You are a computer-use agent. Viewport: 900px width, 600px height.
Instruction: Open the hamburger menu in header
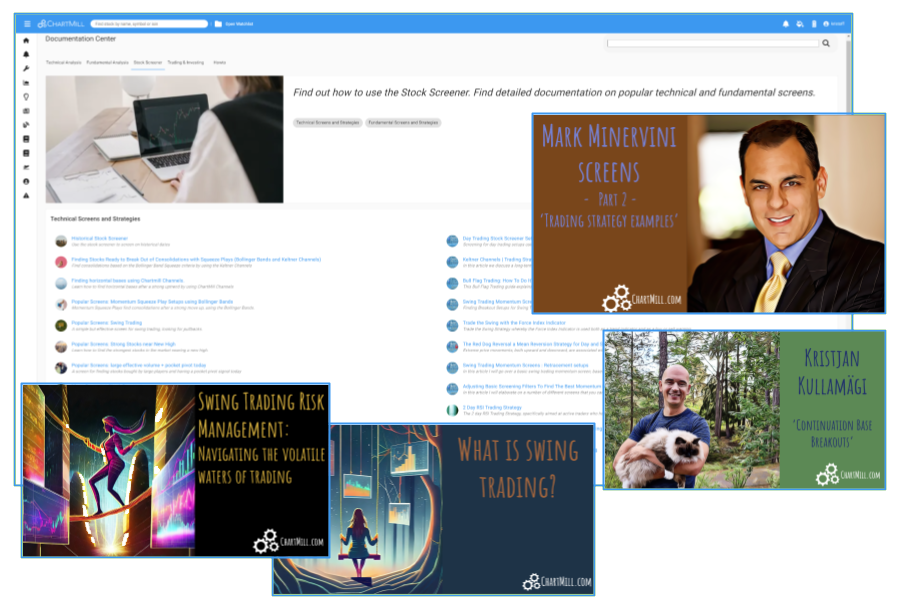[x=27, y=23]
